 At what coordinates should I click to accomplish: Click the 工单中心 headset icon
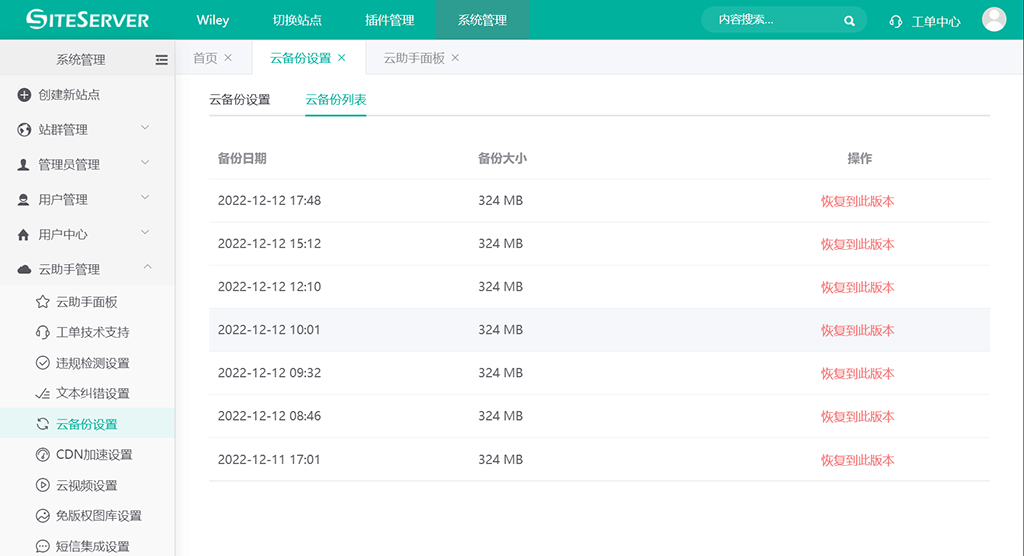pos(896,21)
